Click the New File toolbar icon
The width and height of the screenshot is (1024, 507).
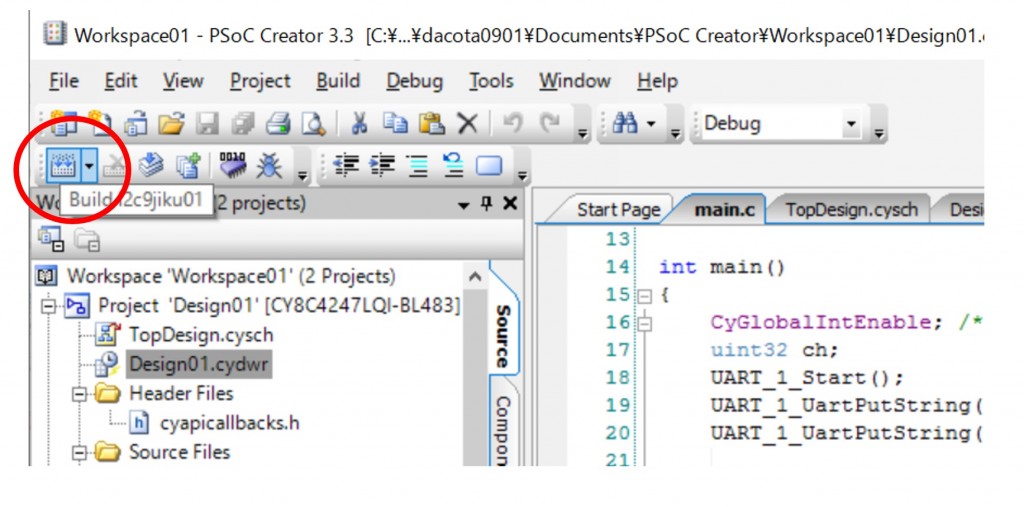click(x=99, y=123)
